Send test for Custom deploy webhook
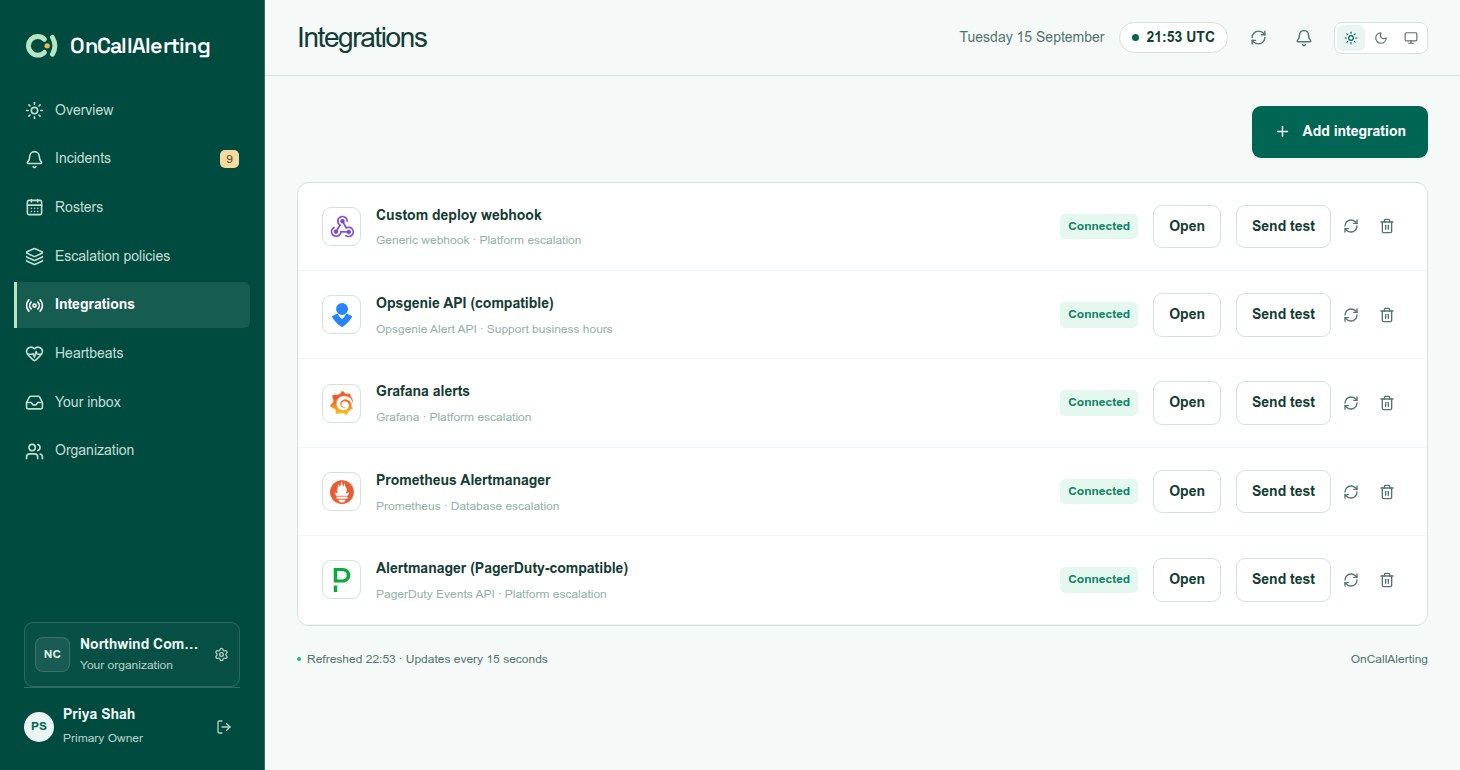 point(1283,226)
